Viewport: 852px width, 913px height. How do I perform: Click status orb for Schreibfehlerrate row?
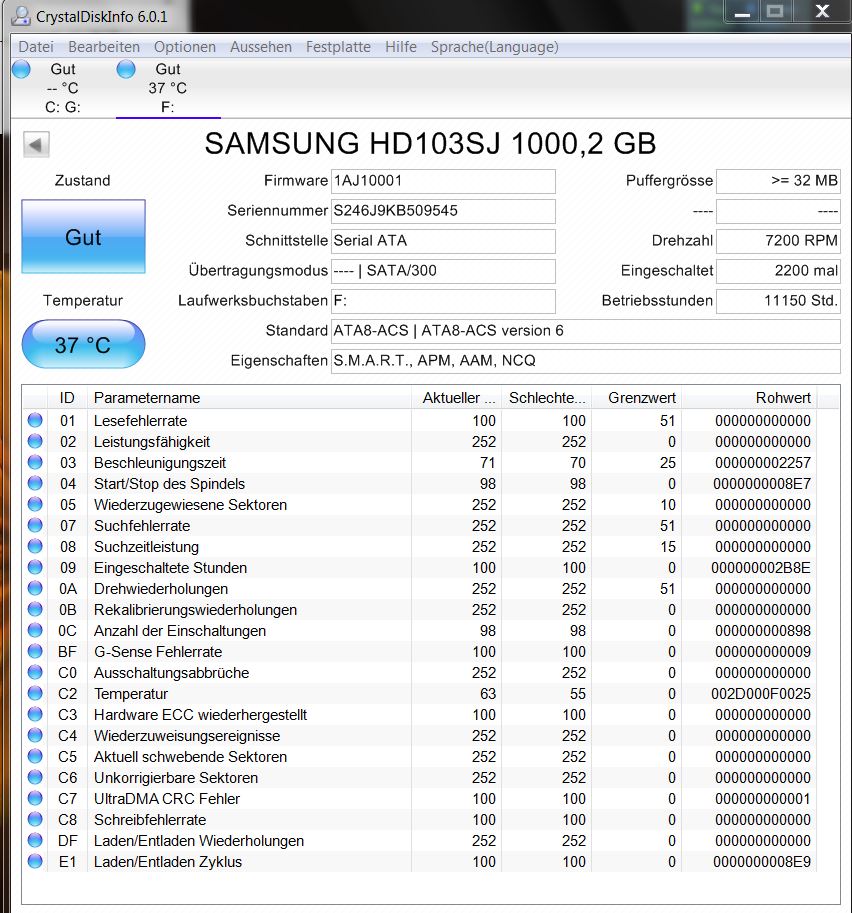point(35,819)
